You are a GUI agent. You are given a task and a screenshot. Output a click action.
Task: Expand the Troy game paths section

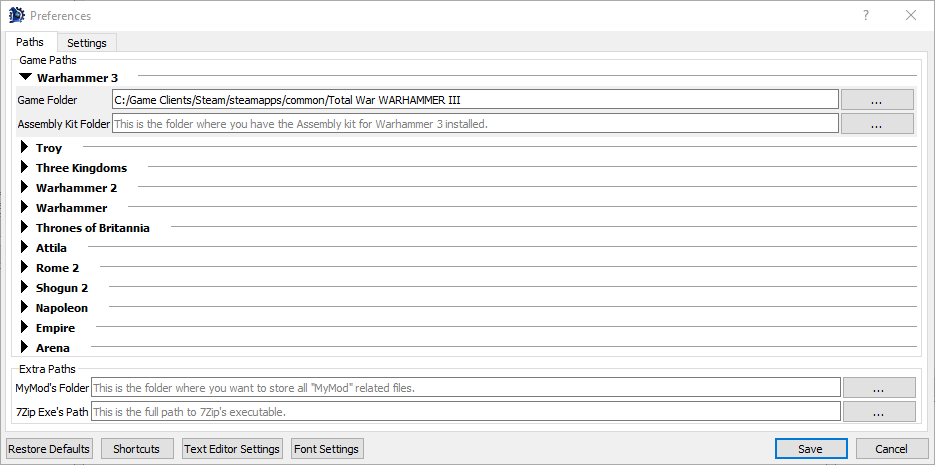24,147
